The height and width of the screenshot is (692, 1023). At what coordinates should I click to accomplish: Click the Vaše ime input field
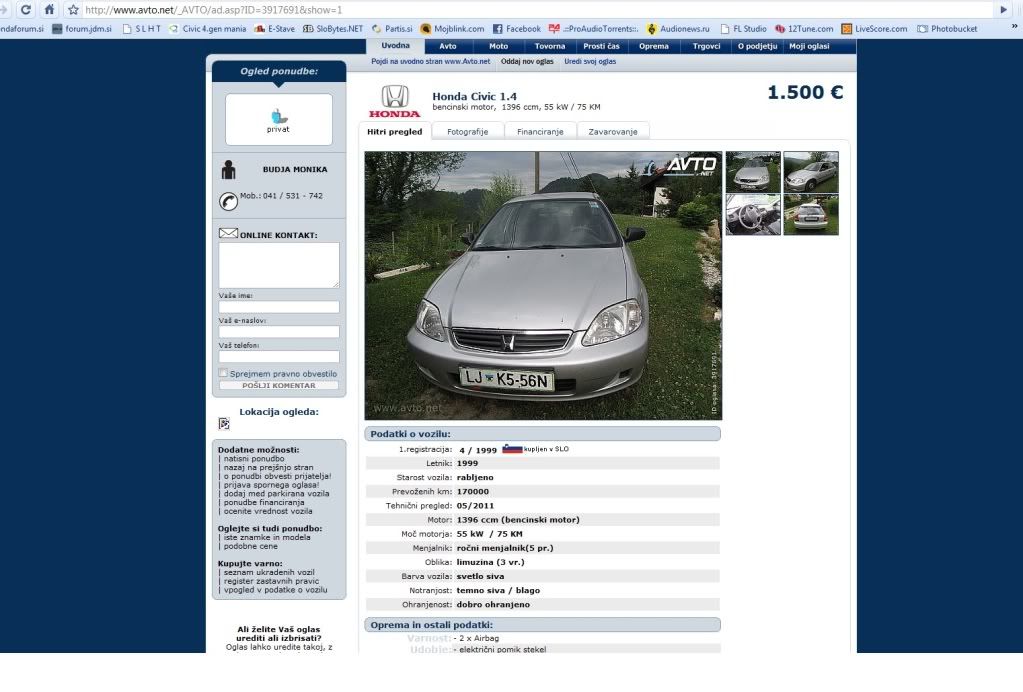tap(279, 307)
